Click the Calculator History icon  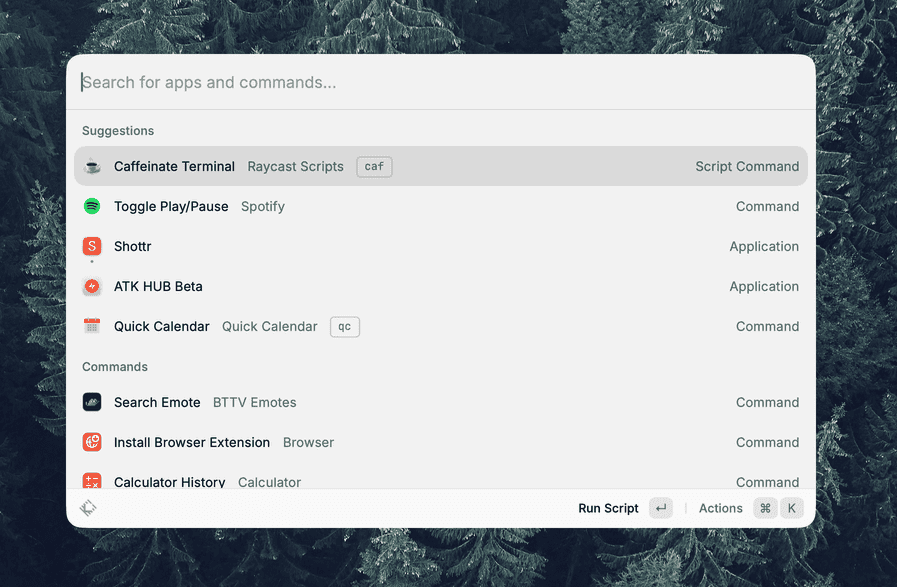92,481
